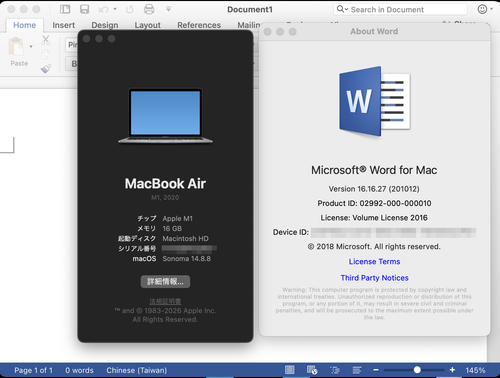
Task: Click Page 1 of 1 status item
Action: 33,370
